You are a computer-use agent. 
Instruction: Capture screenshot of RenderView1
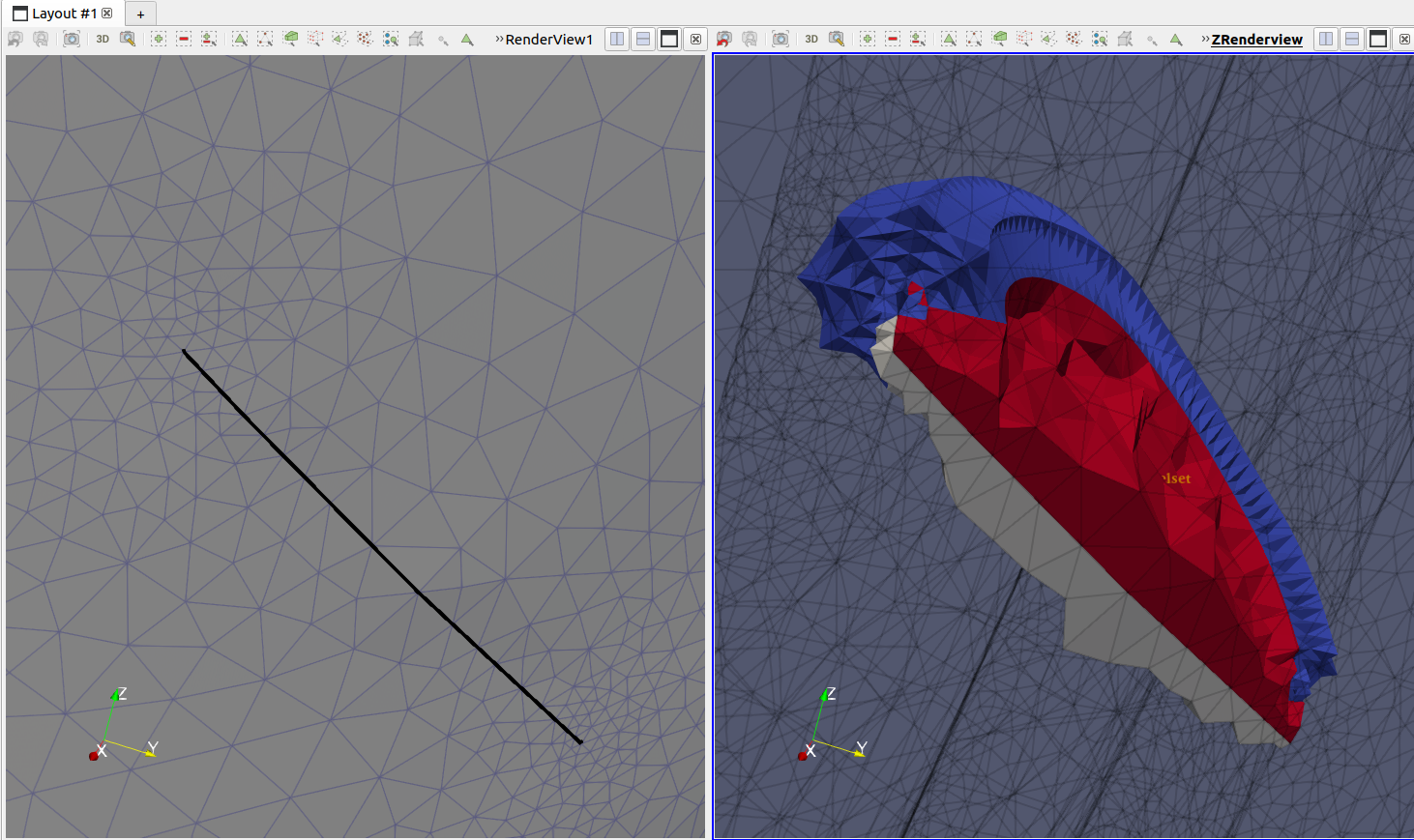pos(72,39)
